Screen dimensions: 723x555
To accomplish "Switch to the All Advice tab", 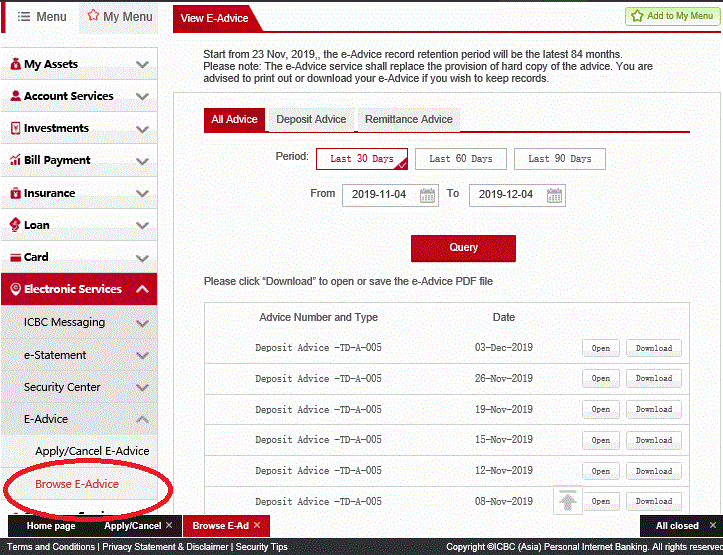I will 234,120.
